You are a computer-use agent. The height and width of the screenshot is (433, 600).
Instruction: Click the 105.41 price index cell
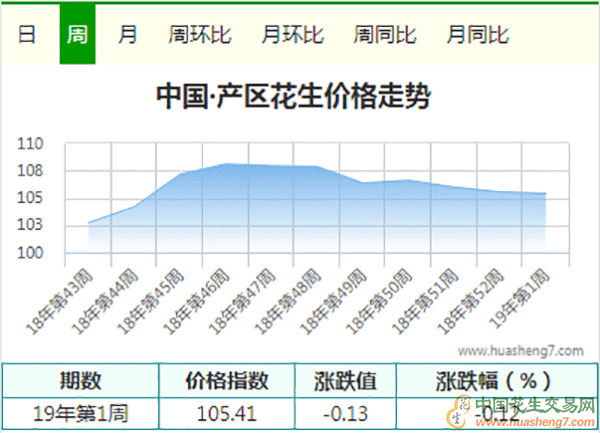[x=228, y=412]
